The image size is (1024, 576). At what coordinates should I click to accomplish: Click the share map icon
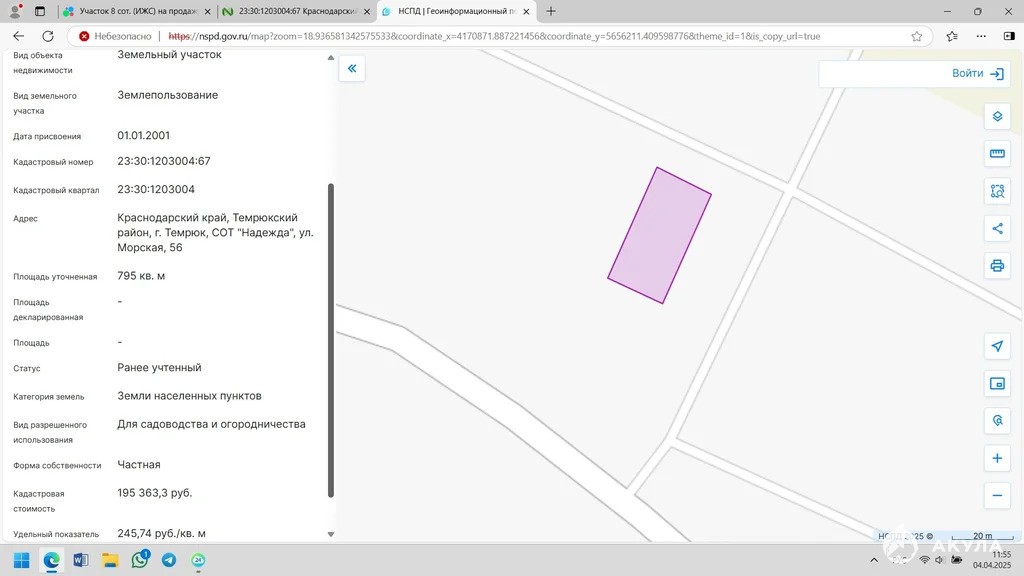pos(997,229)
